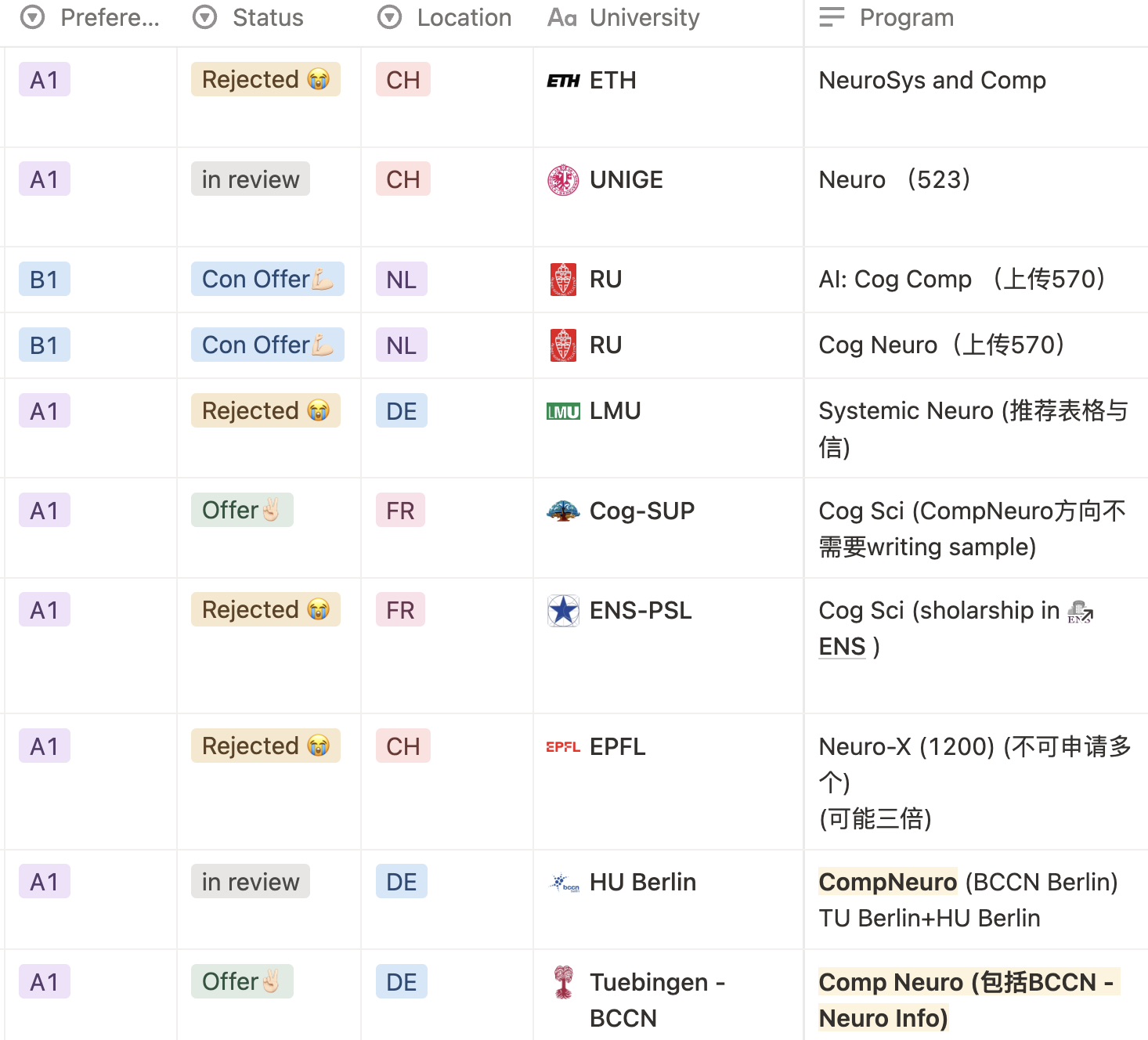
Task: Open the Location column header menu
Action: point(445,17)
